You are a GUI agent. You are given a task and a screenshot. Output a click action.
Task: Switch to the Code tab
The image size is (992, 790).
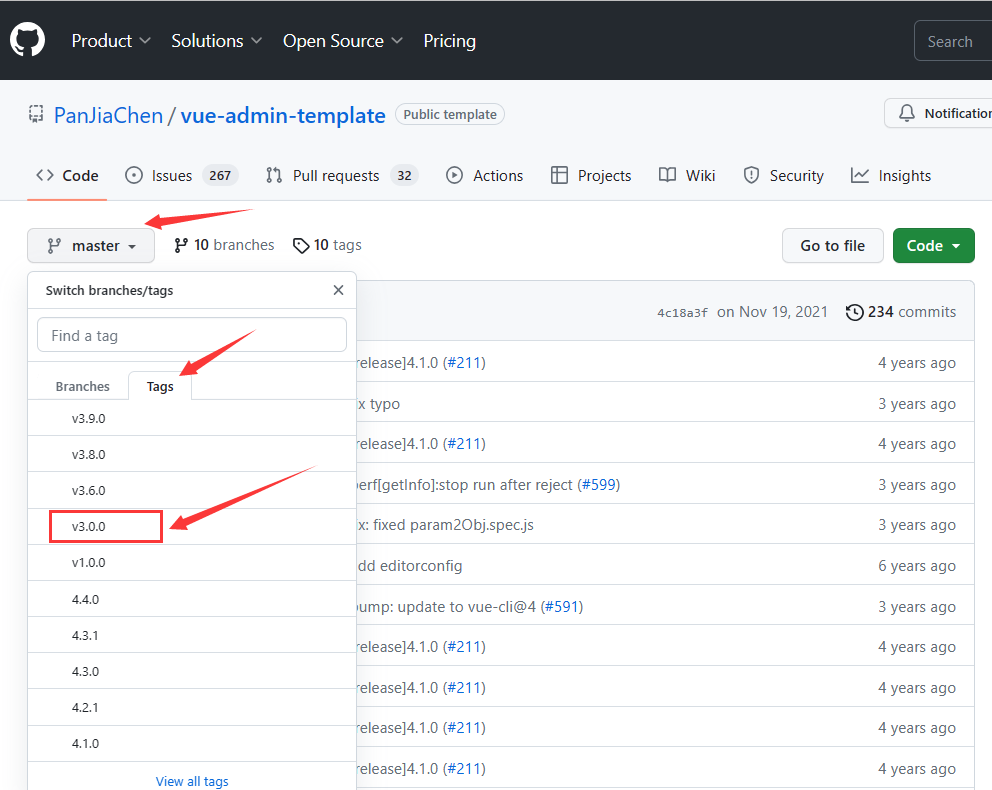[67, 175]
